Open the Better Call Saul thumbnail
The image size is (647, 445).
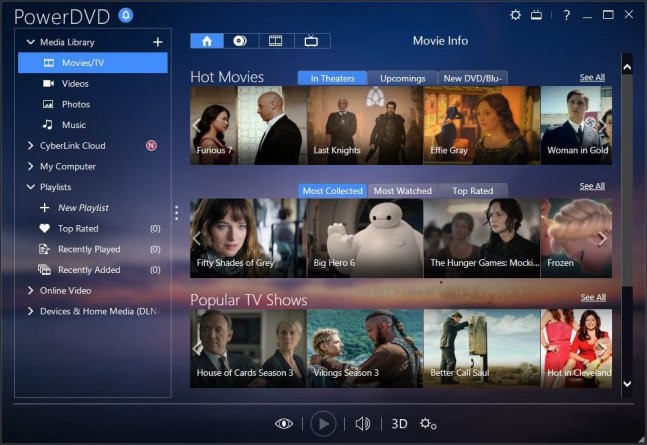coord(482,348)
